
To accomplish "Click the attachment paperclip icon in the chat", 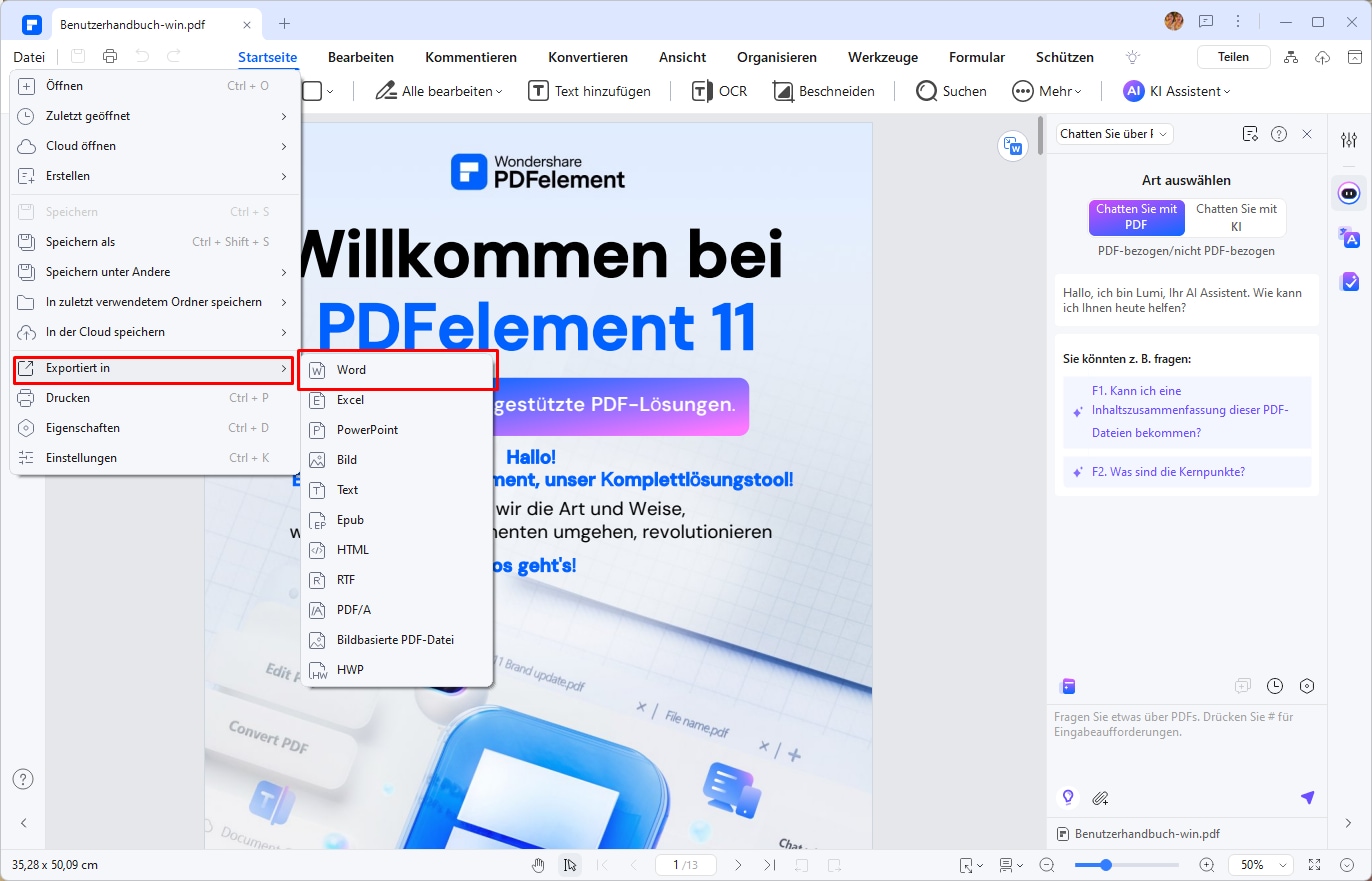I will pos(1100,798).
